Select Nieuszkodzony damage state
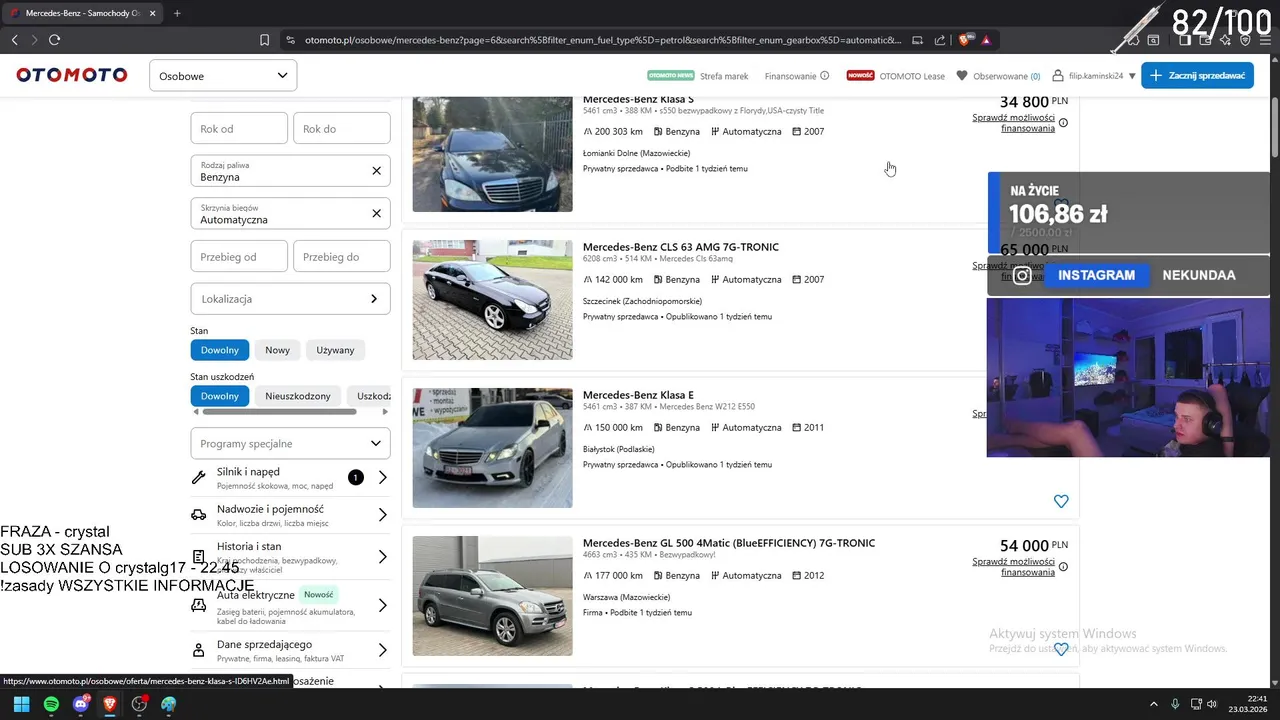The height and width of the screenshot is (720, 1280). pyautogui.click(x=298, y=396)
